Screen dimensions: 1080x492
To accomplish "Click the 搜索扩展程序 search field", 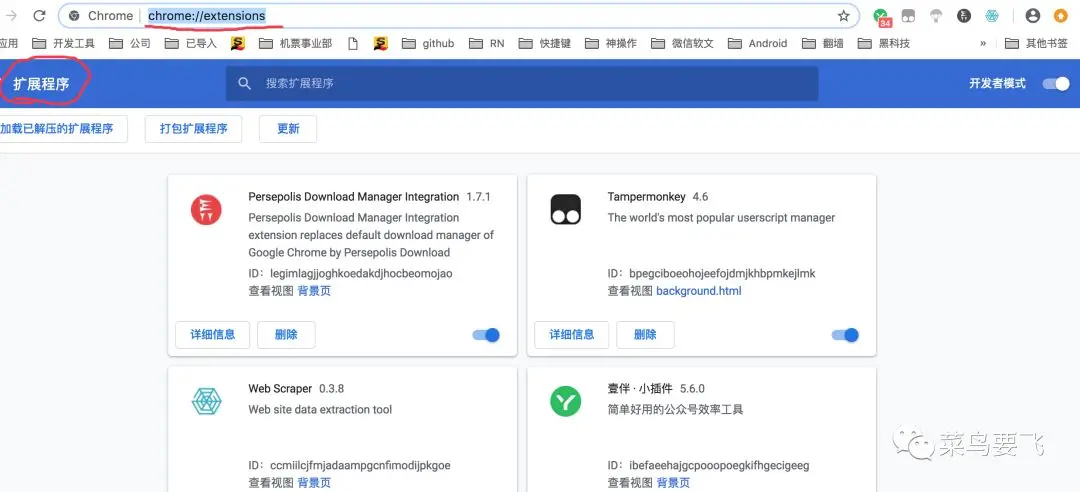I will pyautogui.click(x=522, y=83).
